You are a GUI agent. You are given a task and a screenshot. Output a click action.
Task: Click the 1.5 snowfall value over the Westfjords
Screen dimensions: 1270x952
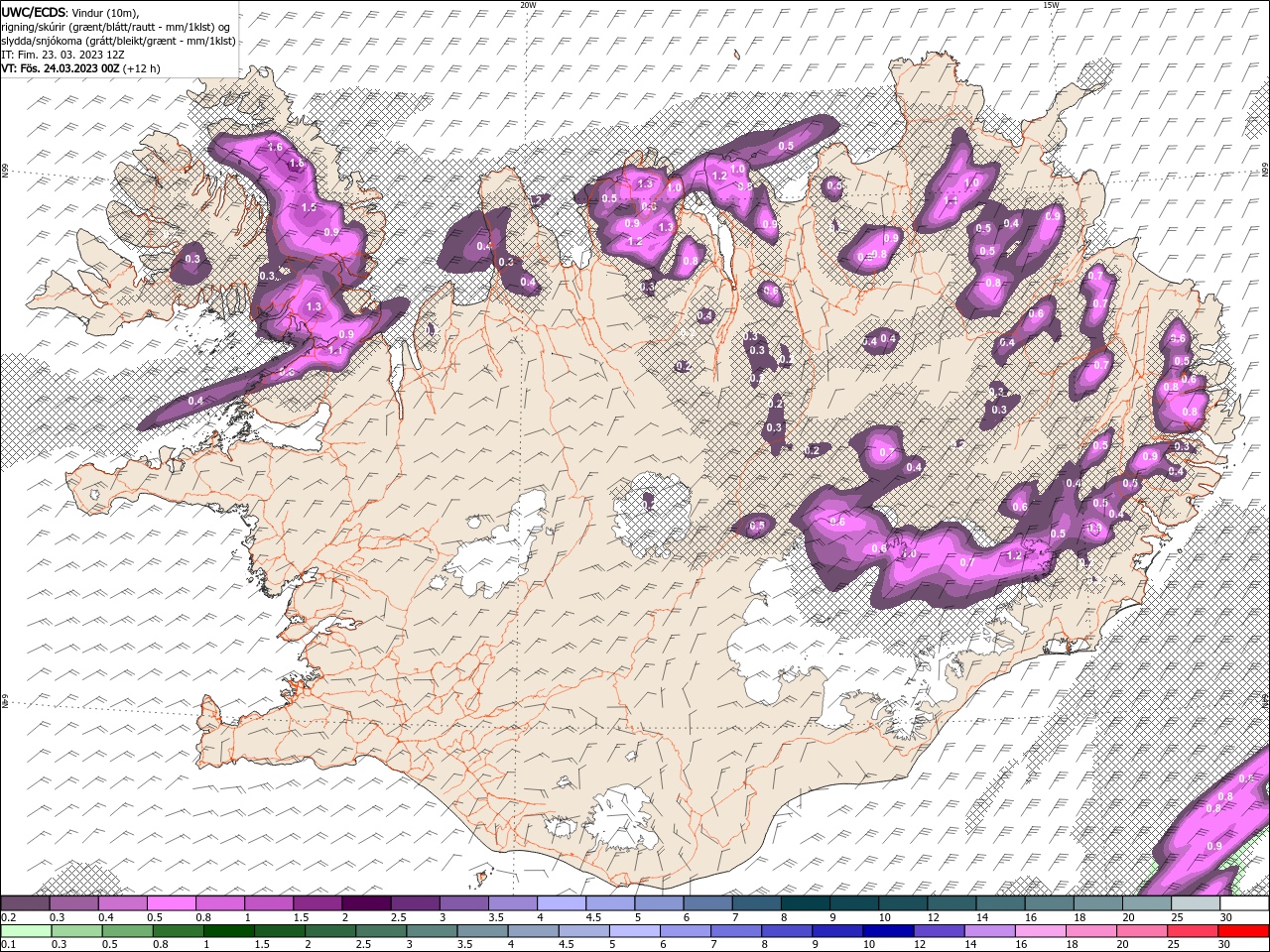309,208
